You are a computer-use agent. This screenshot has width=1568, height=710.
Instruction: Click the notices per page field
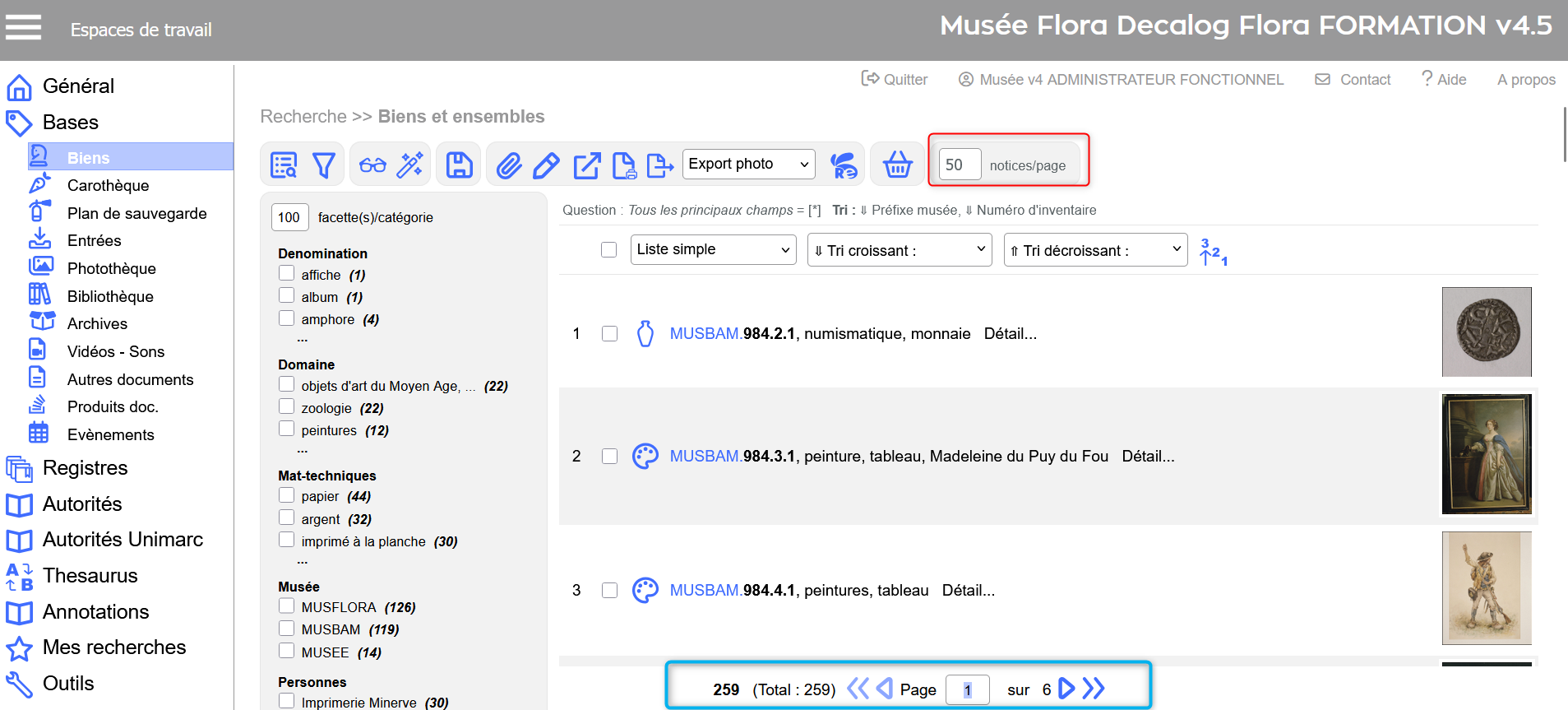click(x=960, y=165)
